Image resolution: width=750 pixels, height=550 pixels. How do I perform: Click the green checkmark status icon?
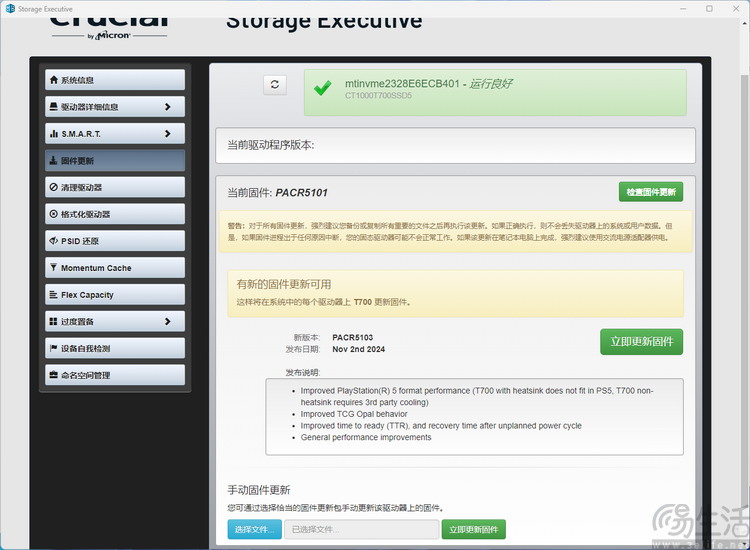point(322,88)
